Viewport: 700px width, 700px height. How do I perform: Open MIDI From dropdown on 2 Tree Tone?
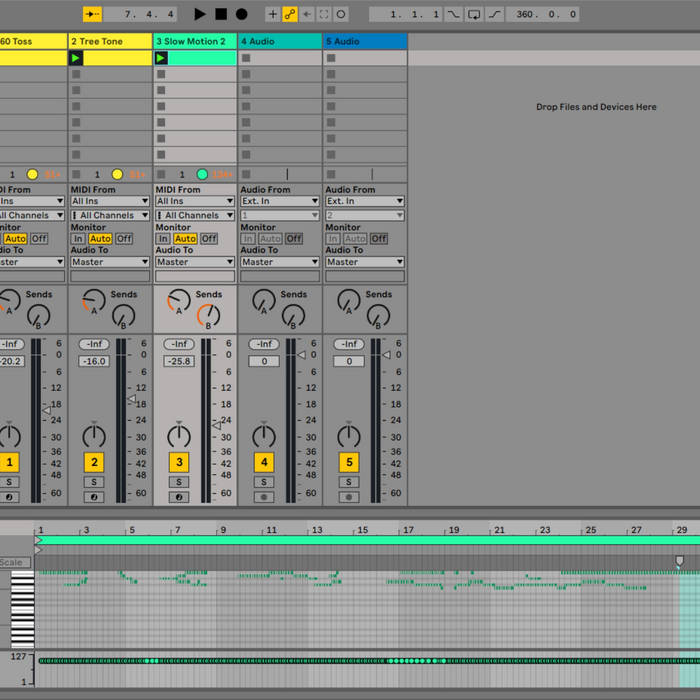110,201
